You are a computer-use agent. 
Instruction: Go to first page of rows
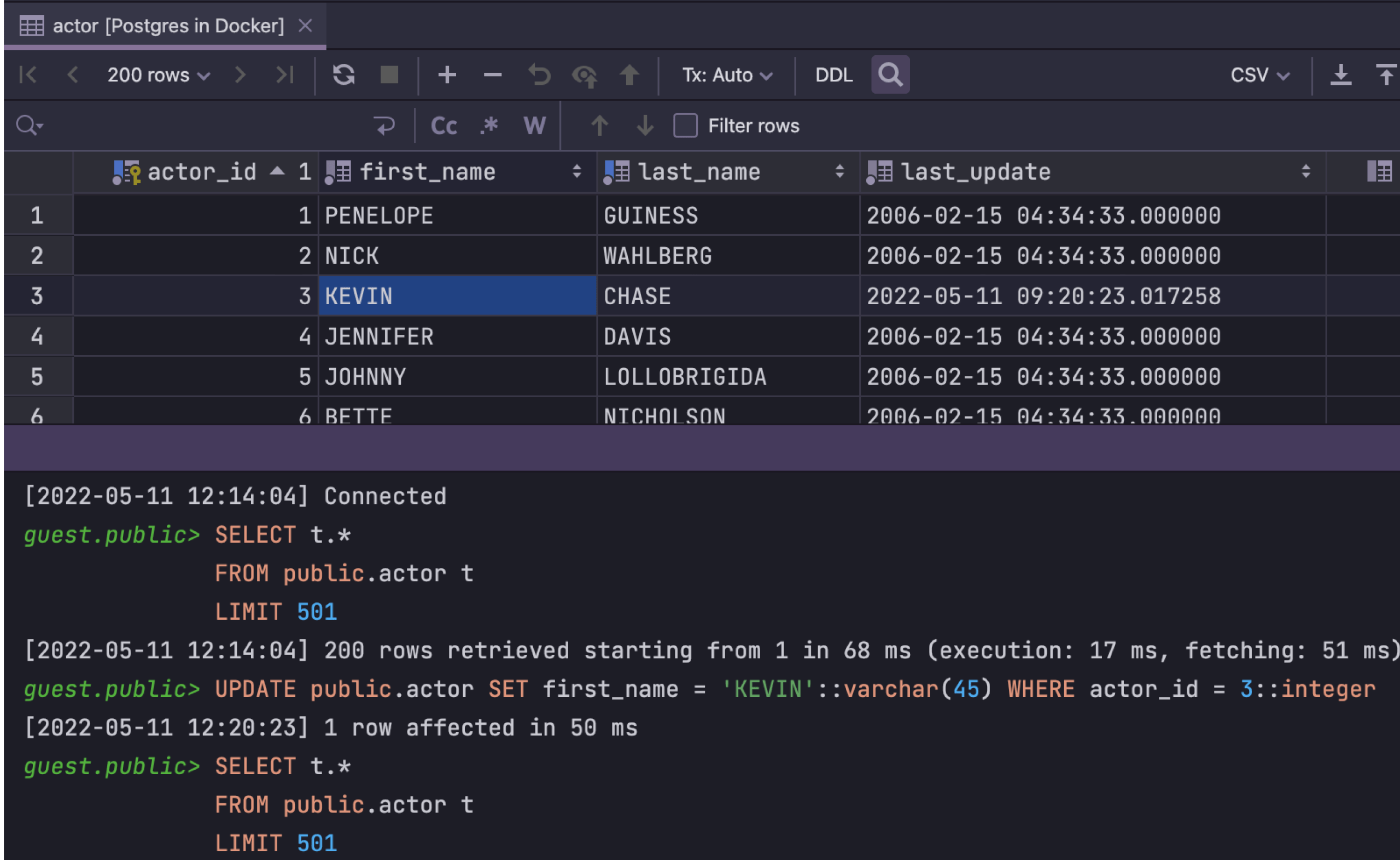point(27,74)
